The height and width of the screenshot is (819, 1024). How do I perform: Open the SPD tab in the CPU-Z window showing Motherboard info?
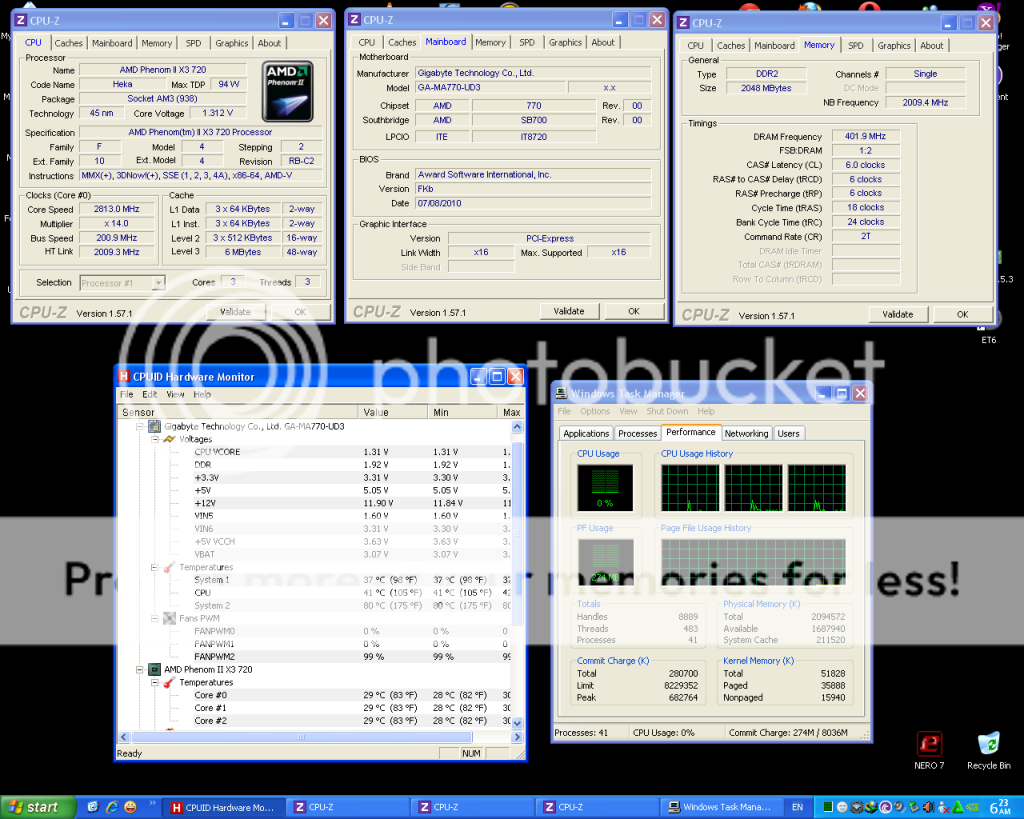[x=527, y=42]
